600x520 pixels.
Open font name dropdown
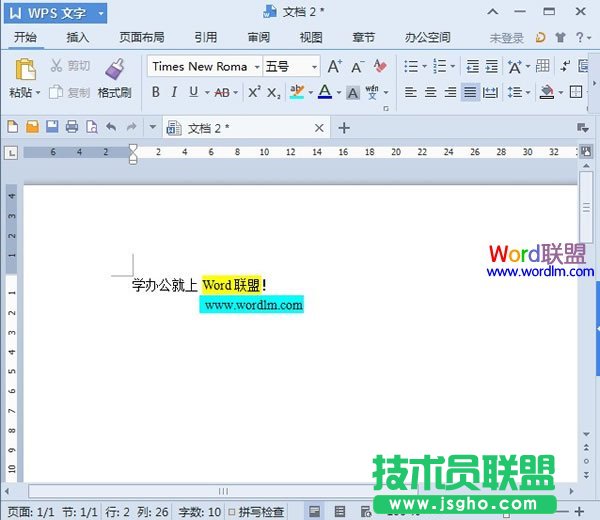[x=258, y=67]
